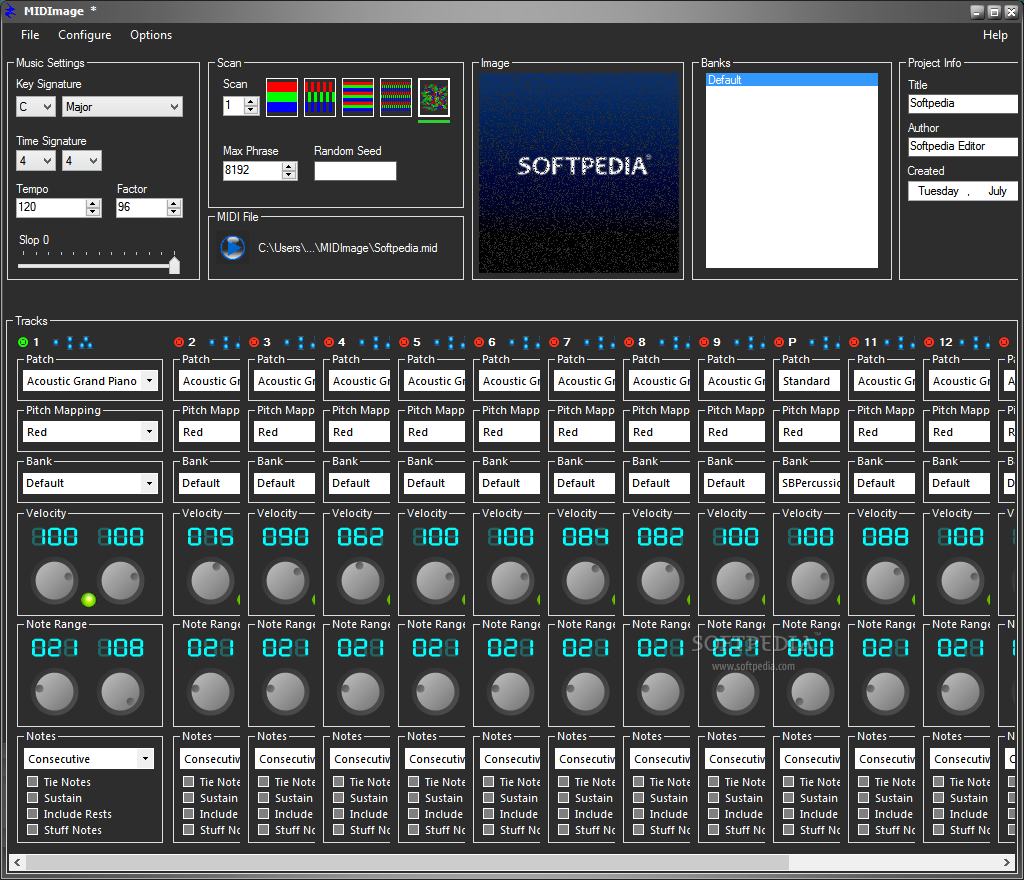Decrease the Max Phrase value
1024x880 pixels.
pyautogui.click(x=289, y=175)
